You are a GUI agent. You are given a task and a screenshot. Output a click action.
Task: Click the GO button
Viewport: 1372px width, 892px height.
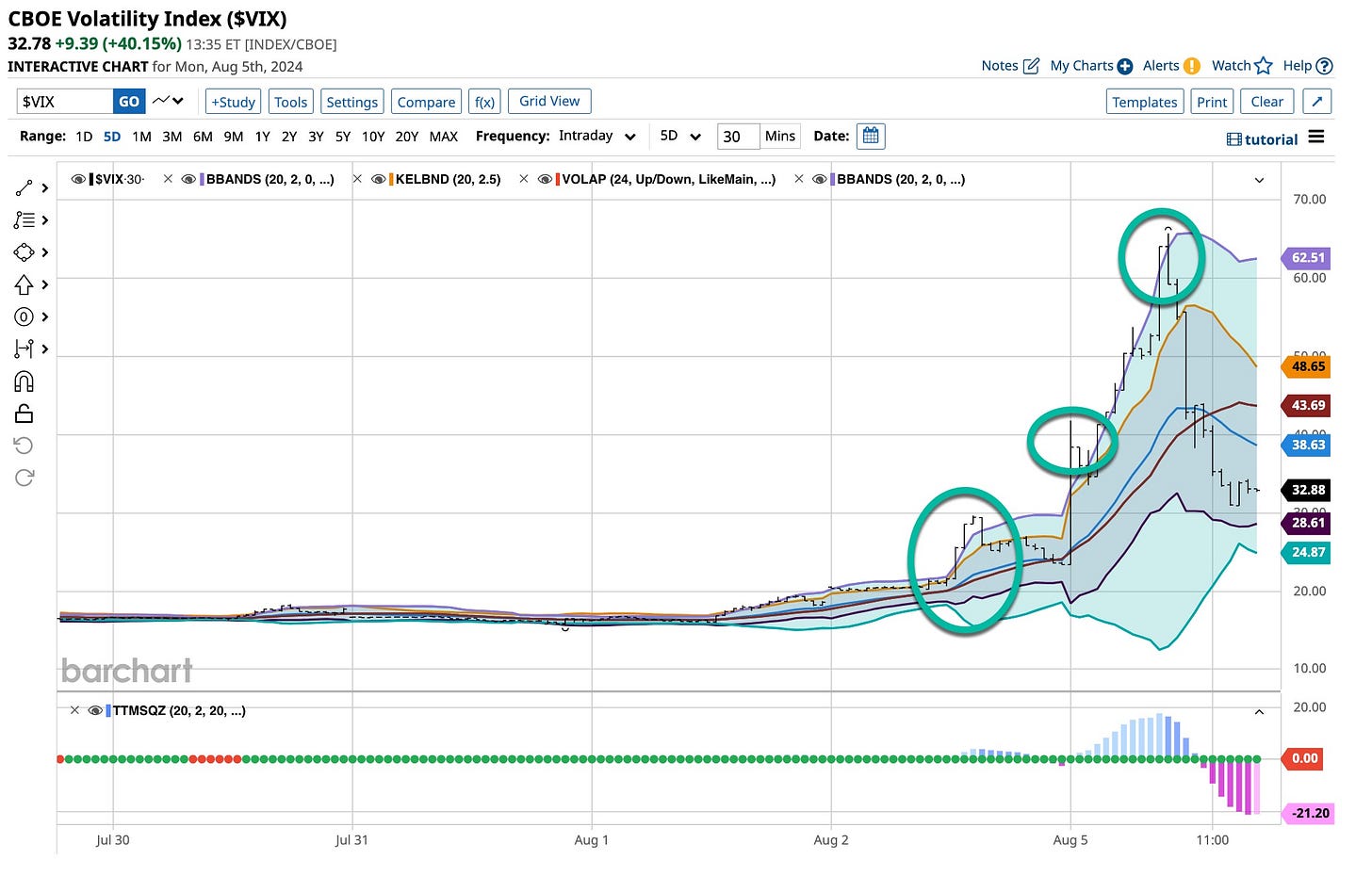pyautogui.click(x=129, y=102)
